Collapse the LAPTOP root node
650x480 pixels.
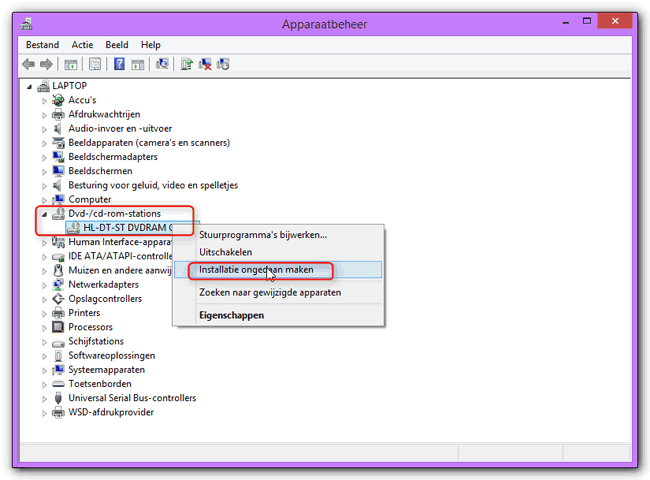pyautogui.click(x=29, y=87)
